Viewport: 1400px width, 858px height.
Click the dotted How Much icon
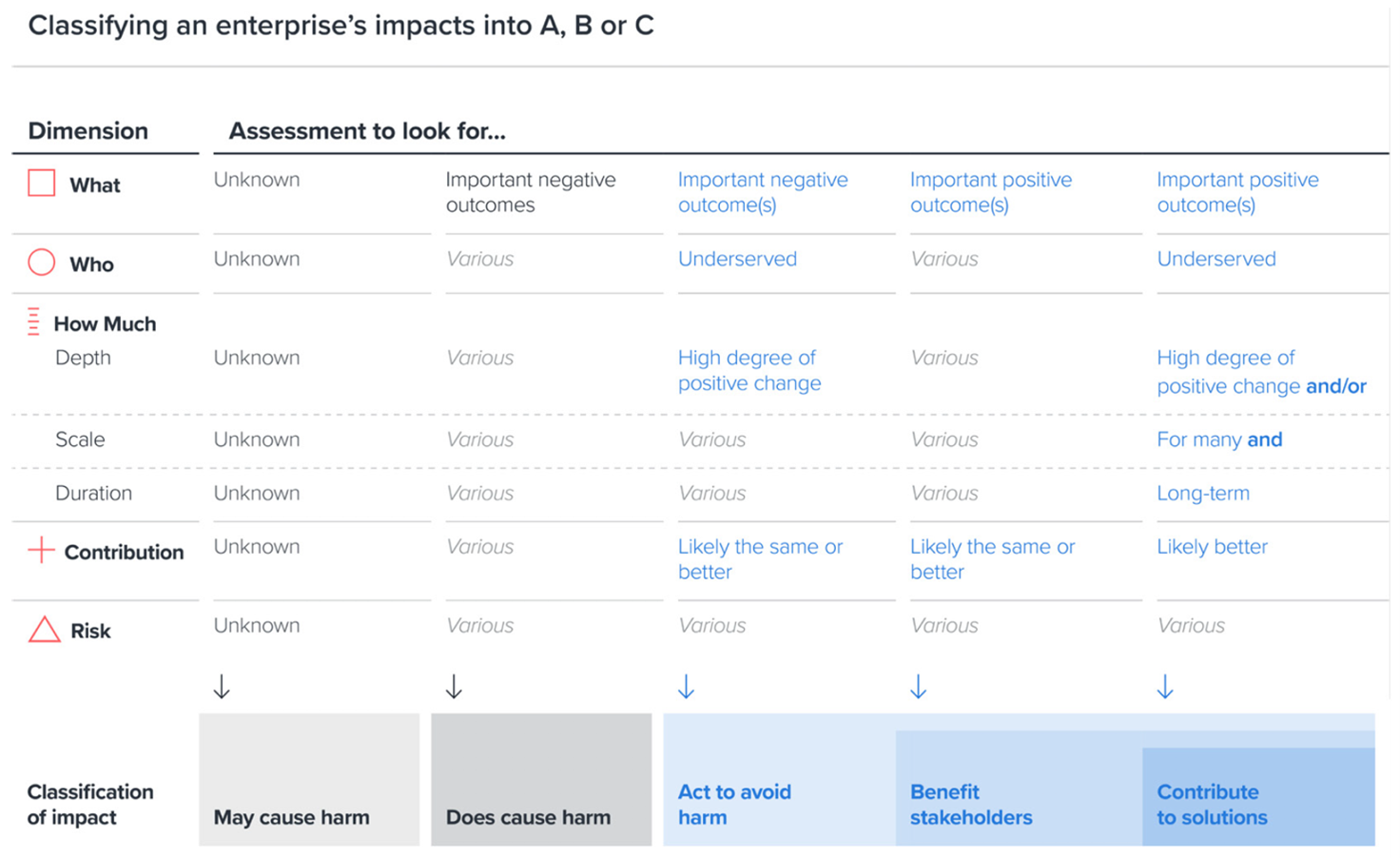(34, 322)
